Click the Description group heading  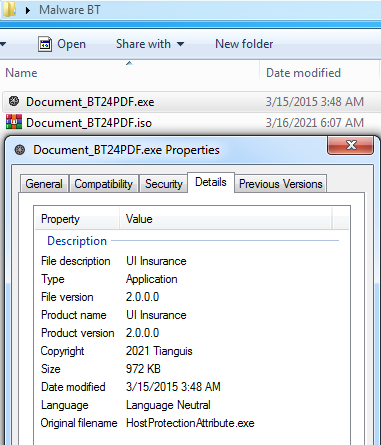[x=77, y=241]
